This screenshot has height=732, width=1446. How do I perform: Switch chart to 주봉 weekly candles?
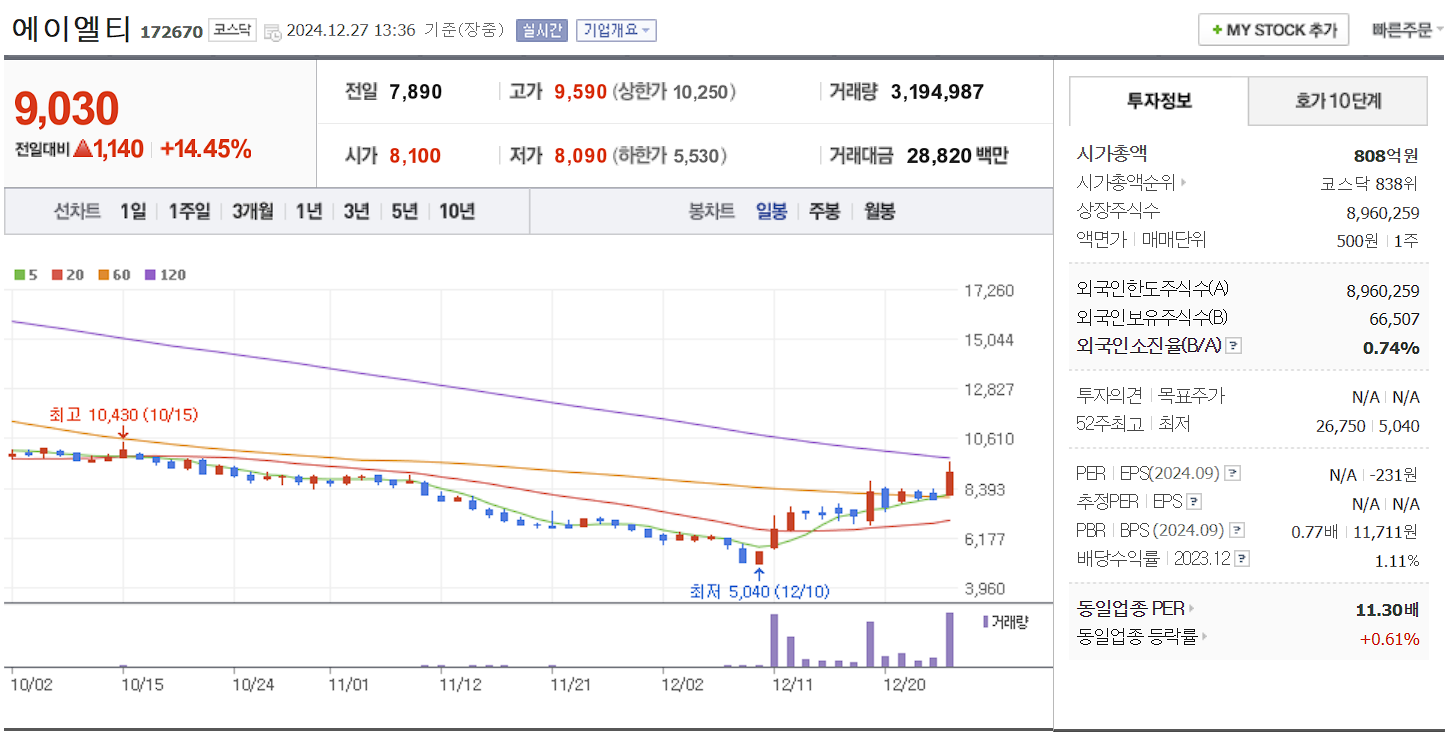coord(824,212)
